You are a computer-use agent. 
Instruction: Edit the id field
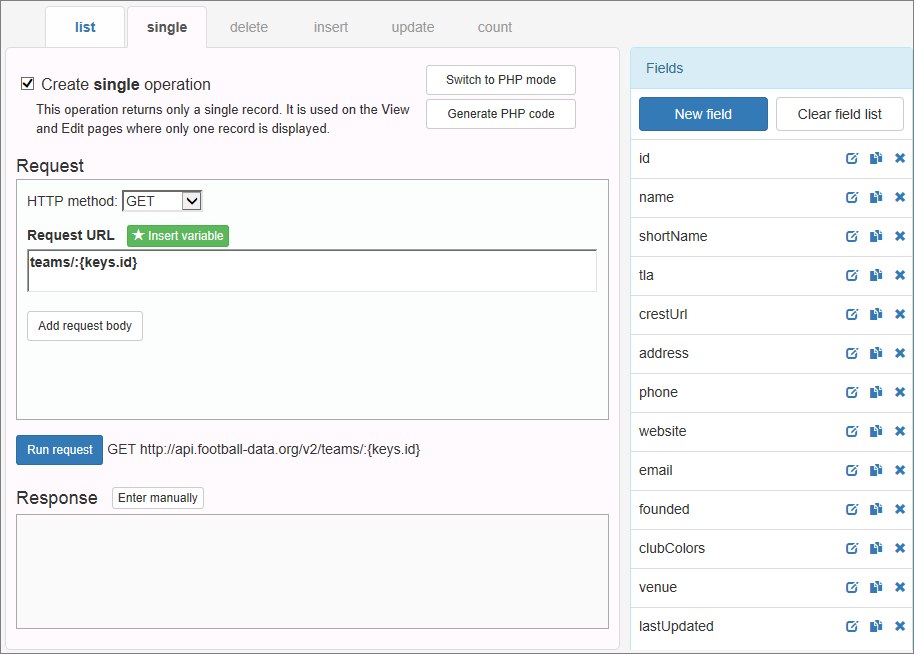click(852, 158)
